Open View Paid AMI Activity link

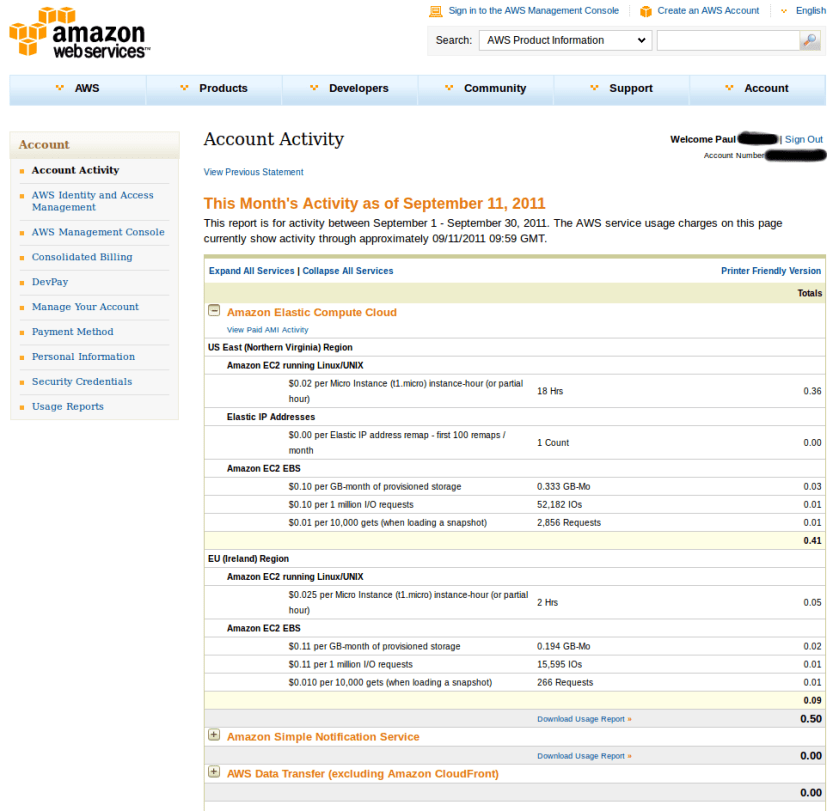coord(267,329)
